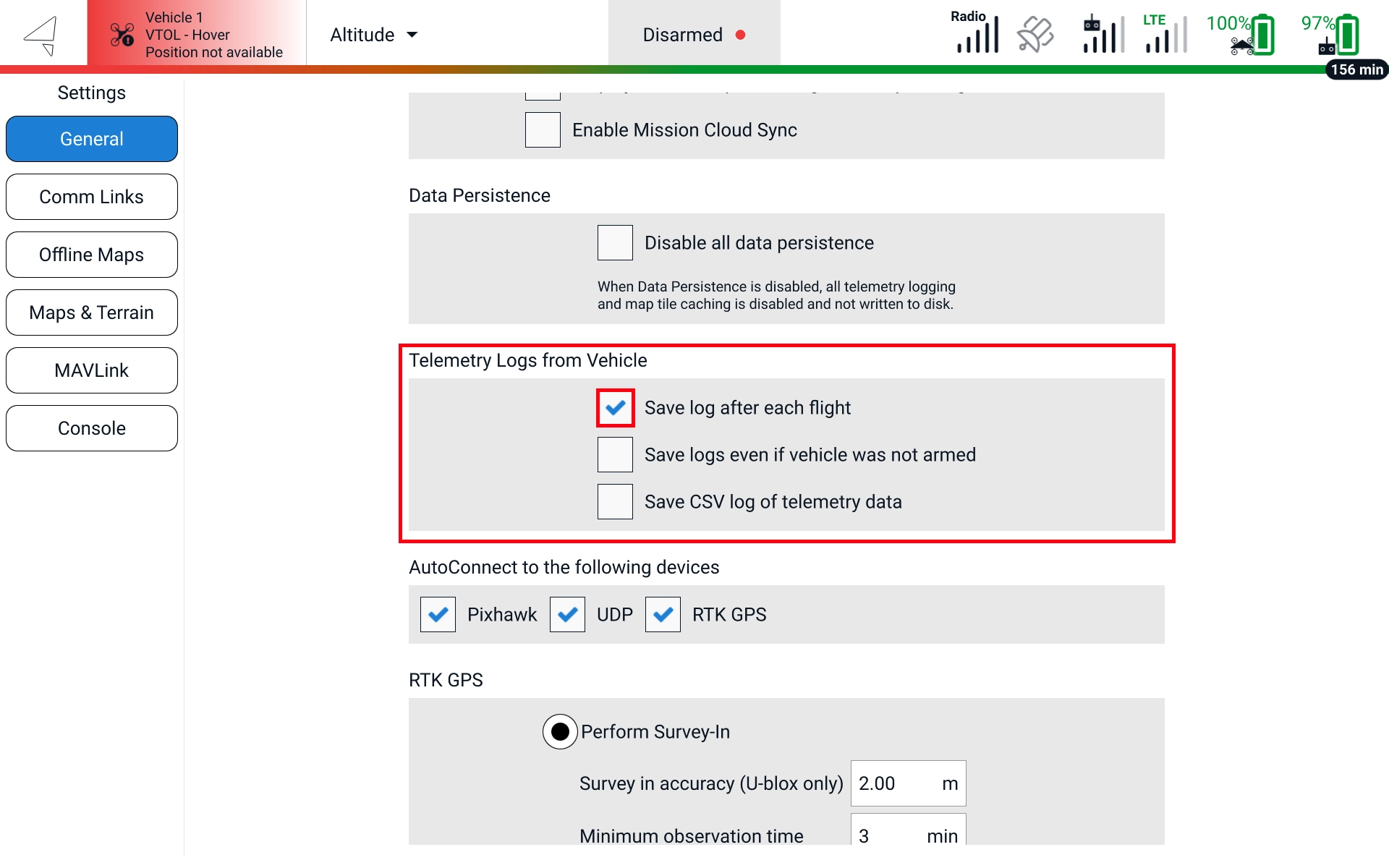Viewport: 1389px width, 868px height.
Task: Enable Mission Cloud Sync checkbox
Action: [x=543, y=130]
